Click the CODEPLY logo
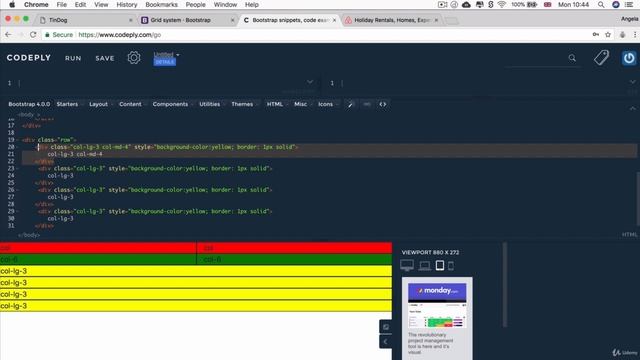 pyautogui.click(x=29, y=58)
